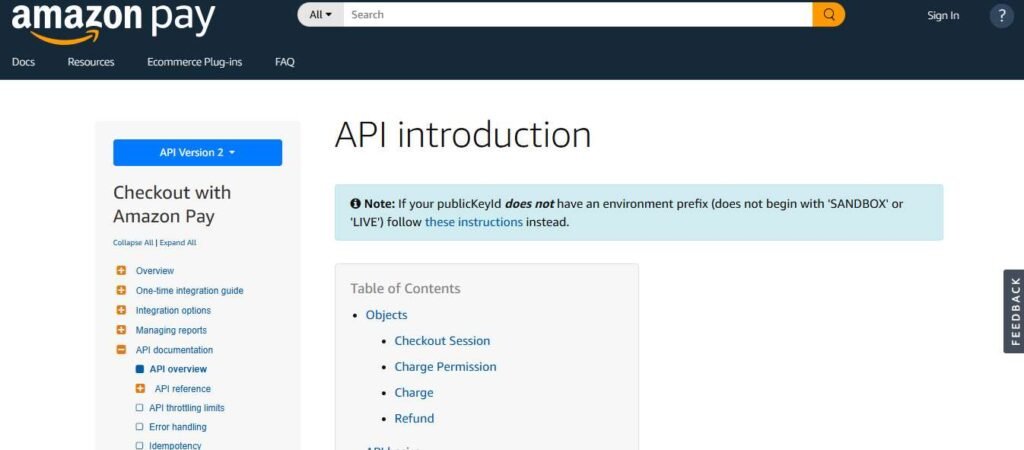Open Managing reports tree item

click(x=171, y=330)
